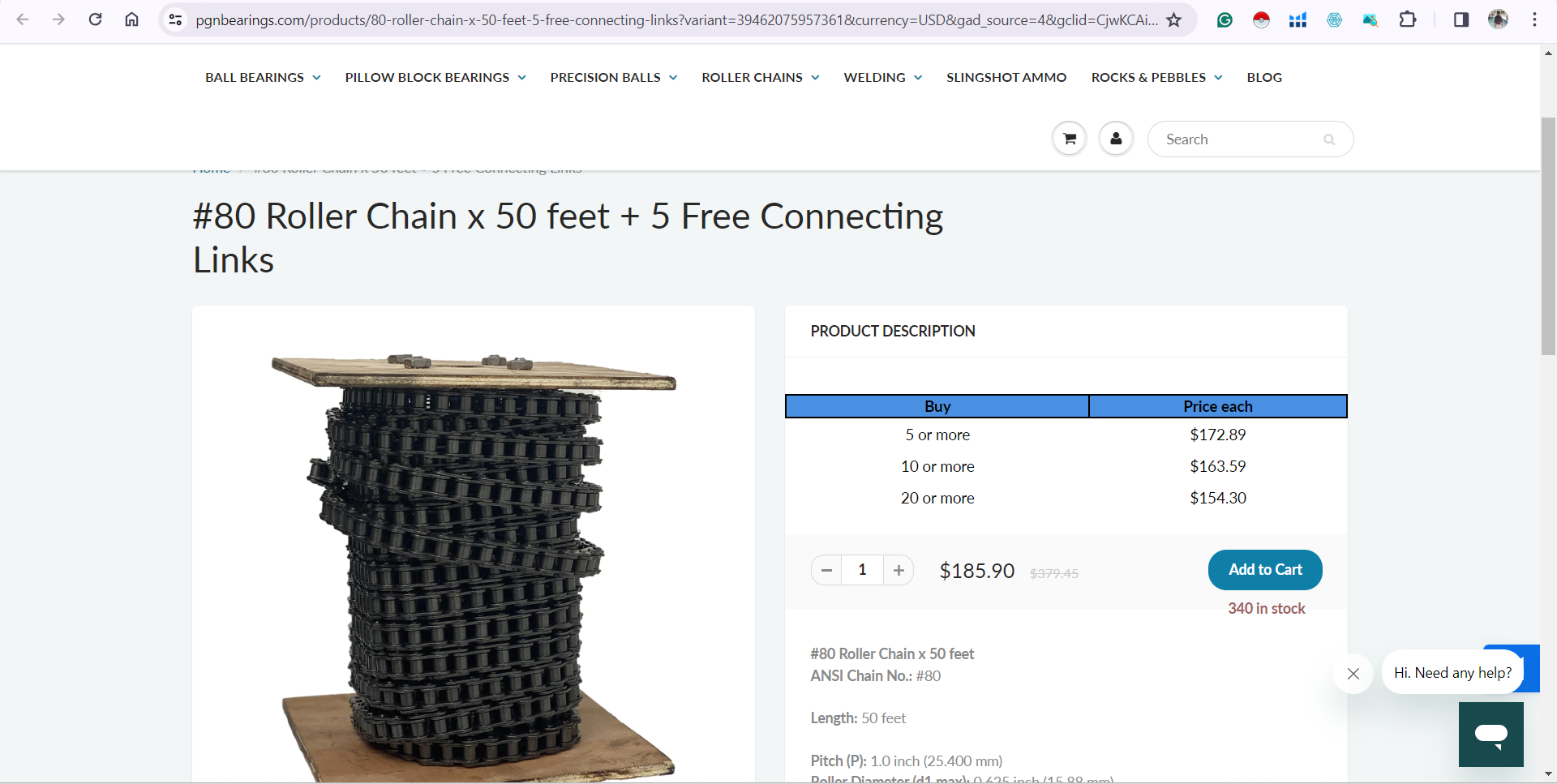Open the red ball extension icon
Image resolution: width=1557 pixels, height=784 pixels.
[1261, 19]
